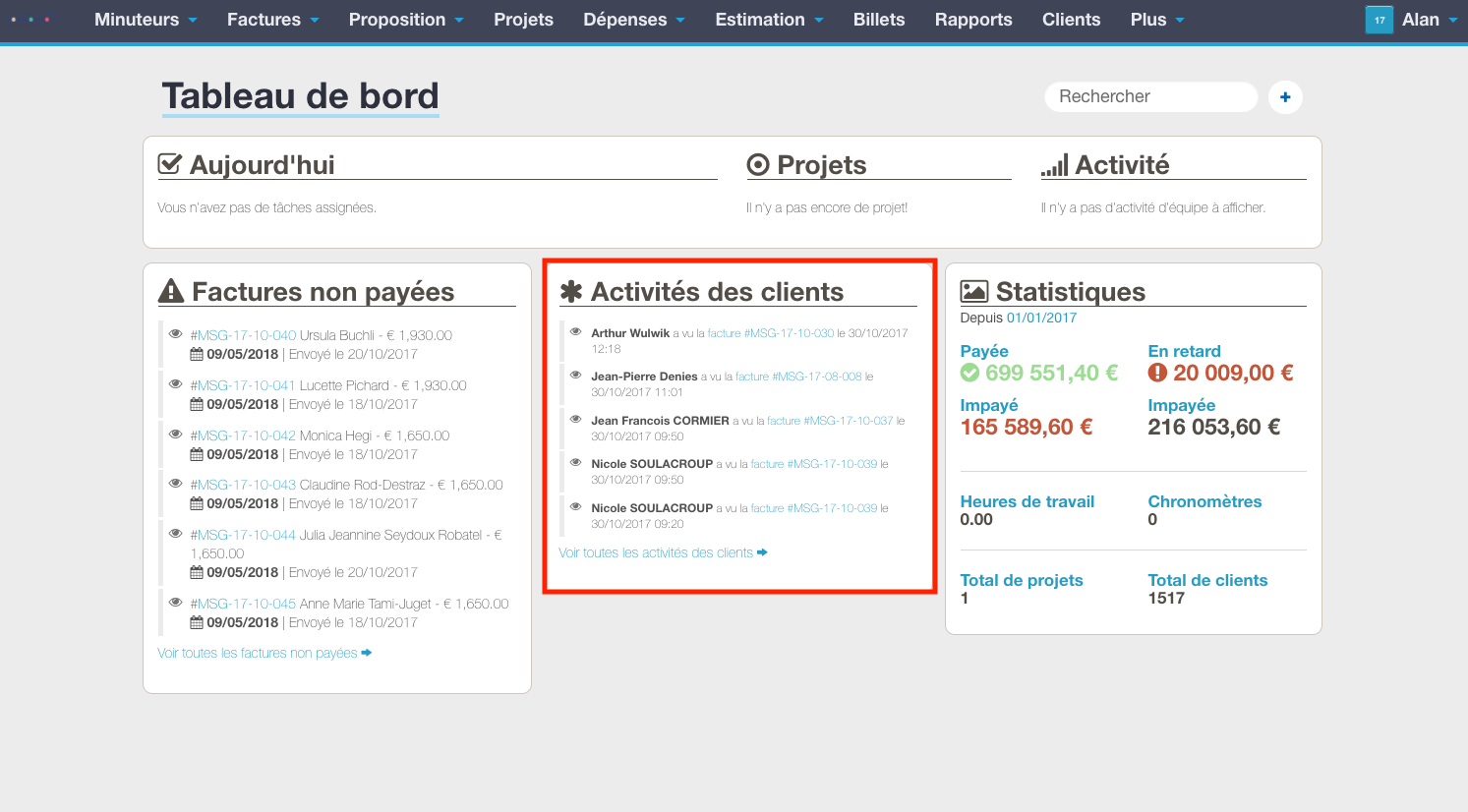Click the asterisk icon beside Activités des clients
Screen dimensions: 1468x812
[571, 291]
